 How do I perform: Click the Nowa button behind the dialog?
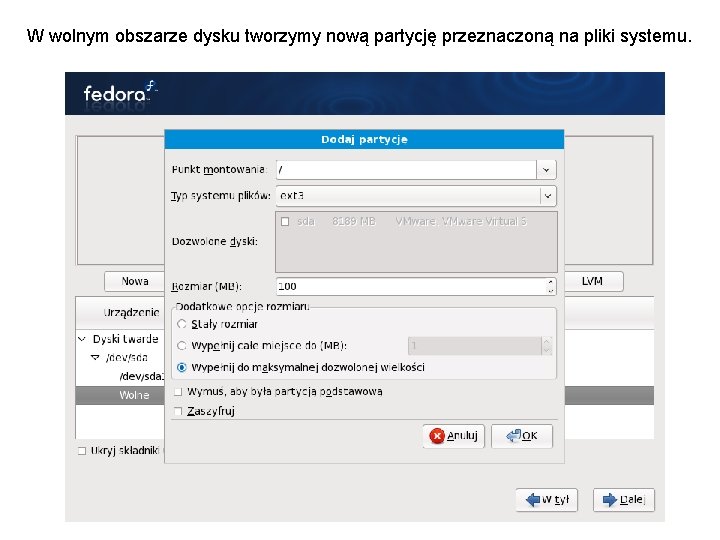135,281
